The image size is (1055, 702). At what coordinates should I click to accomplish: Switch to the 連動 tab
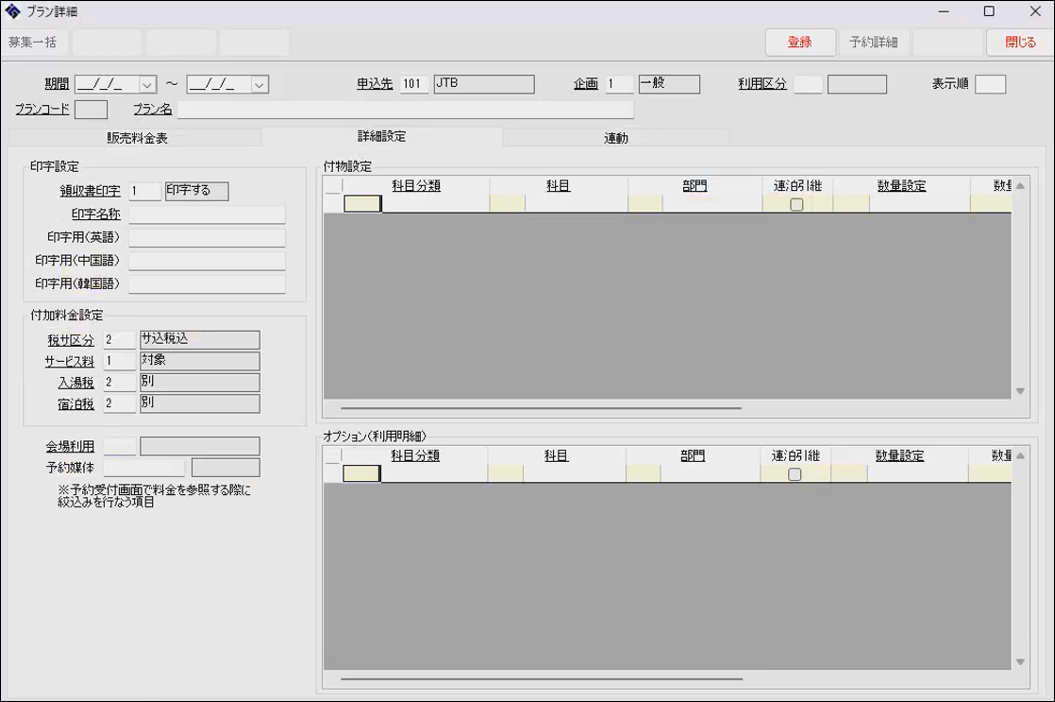(616, 138)
